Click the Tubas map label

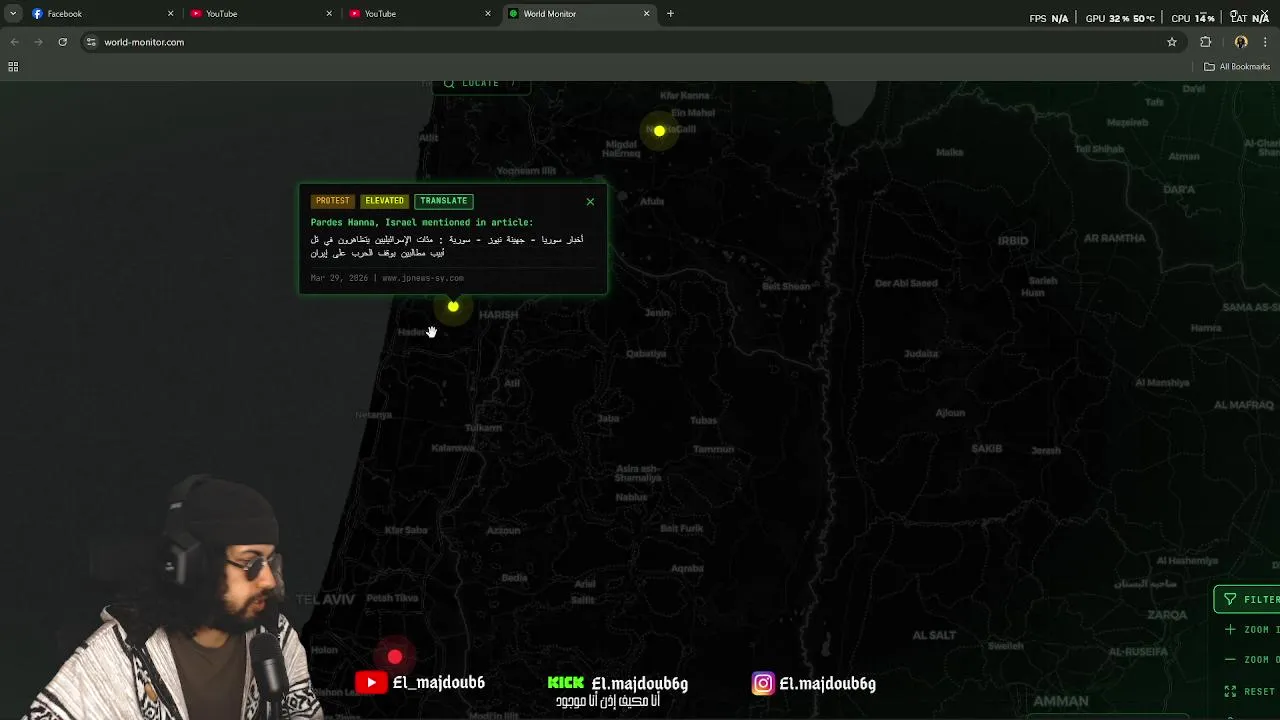[703, 421]
